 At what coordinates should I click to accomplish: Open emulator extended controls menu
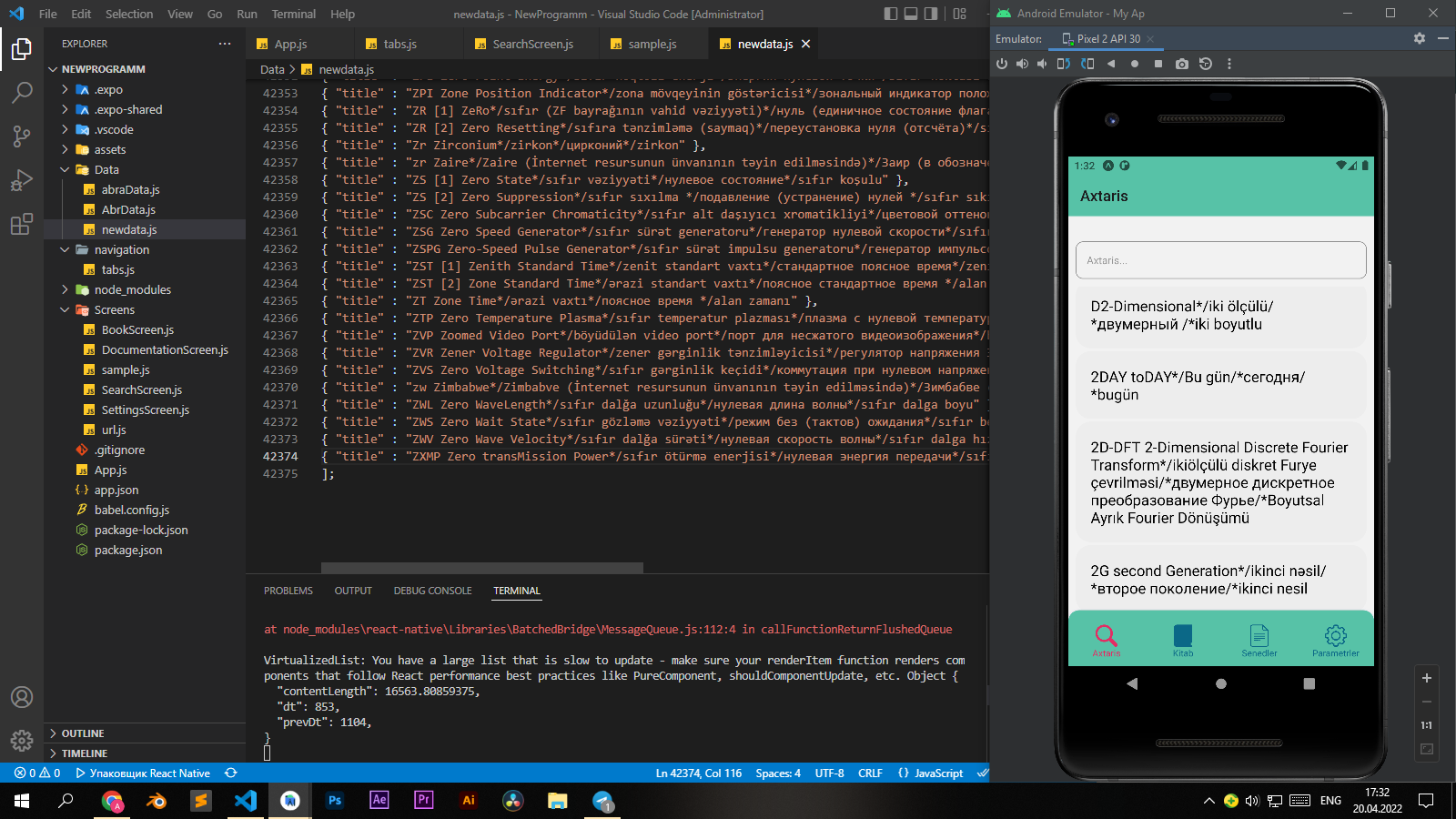[1229, 64]
